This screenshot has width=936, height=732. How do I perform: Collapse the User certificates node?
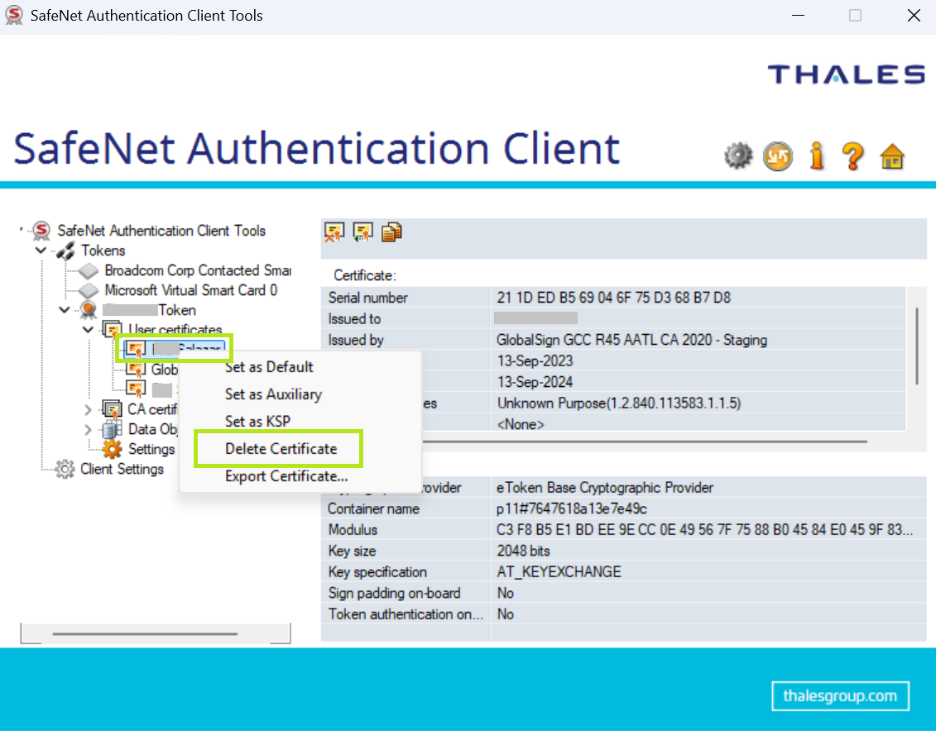pyautogui.click(x=88, y=329)
